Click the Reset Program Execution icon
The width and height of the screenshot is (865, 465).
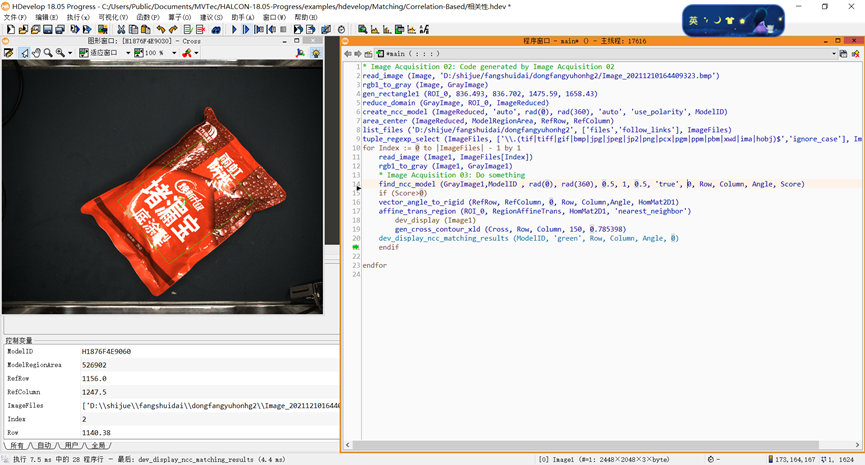point(298,29)
